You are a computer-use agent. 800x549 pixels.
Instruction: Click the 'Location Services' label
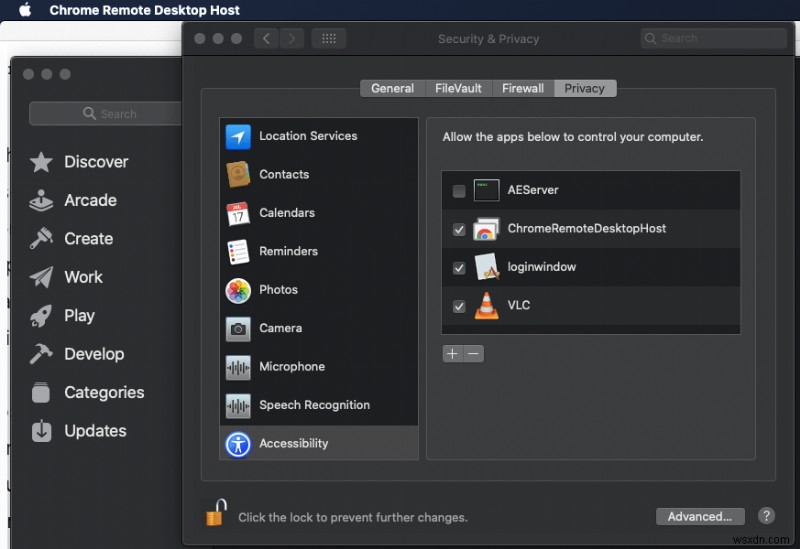[308, 136]
